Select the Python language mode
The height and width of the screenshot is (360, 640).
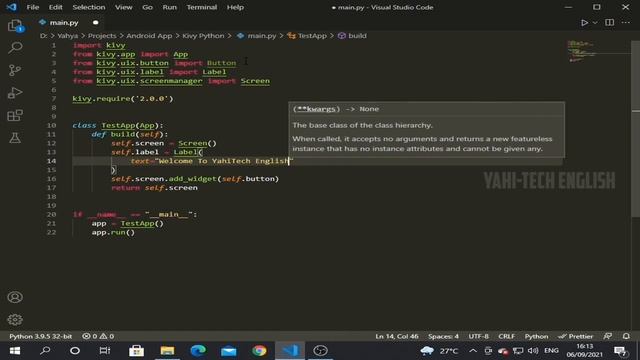coord(536,336)
